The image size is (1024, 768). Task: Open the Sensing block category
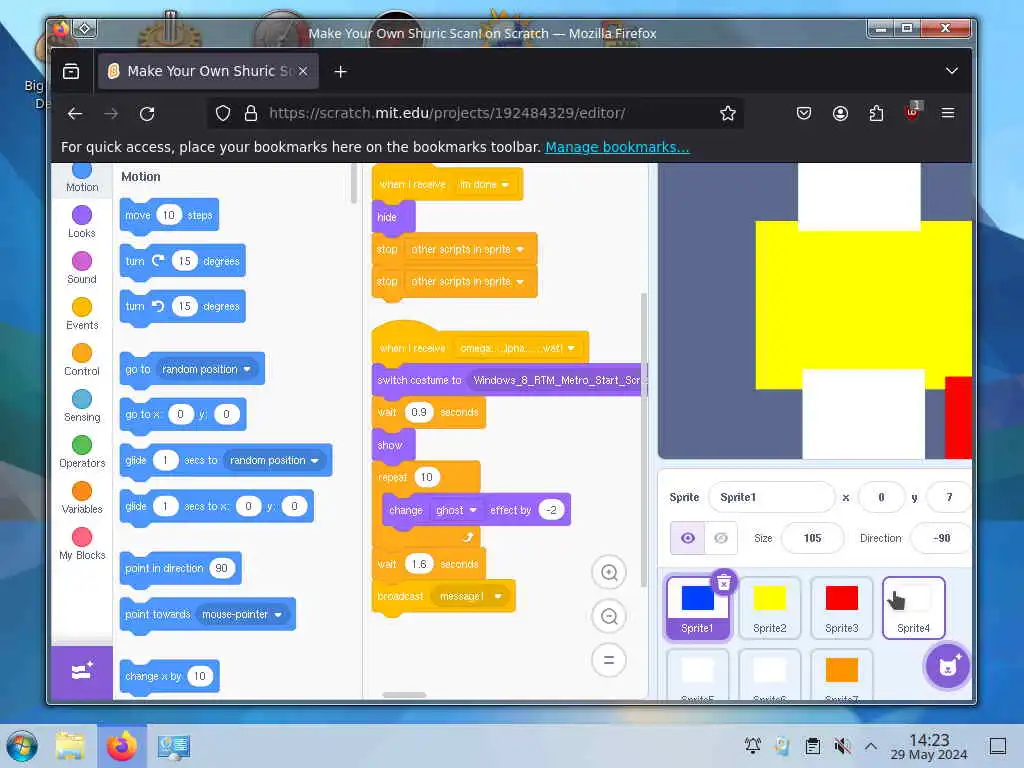(82, 406)
